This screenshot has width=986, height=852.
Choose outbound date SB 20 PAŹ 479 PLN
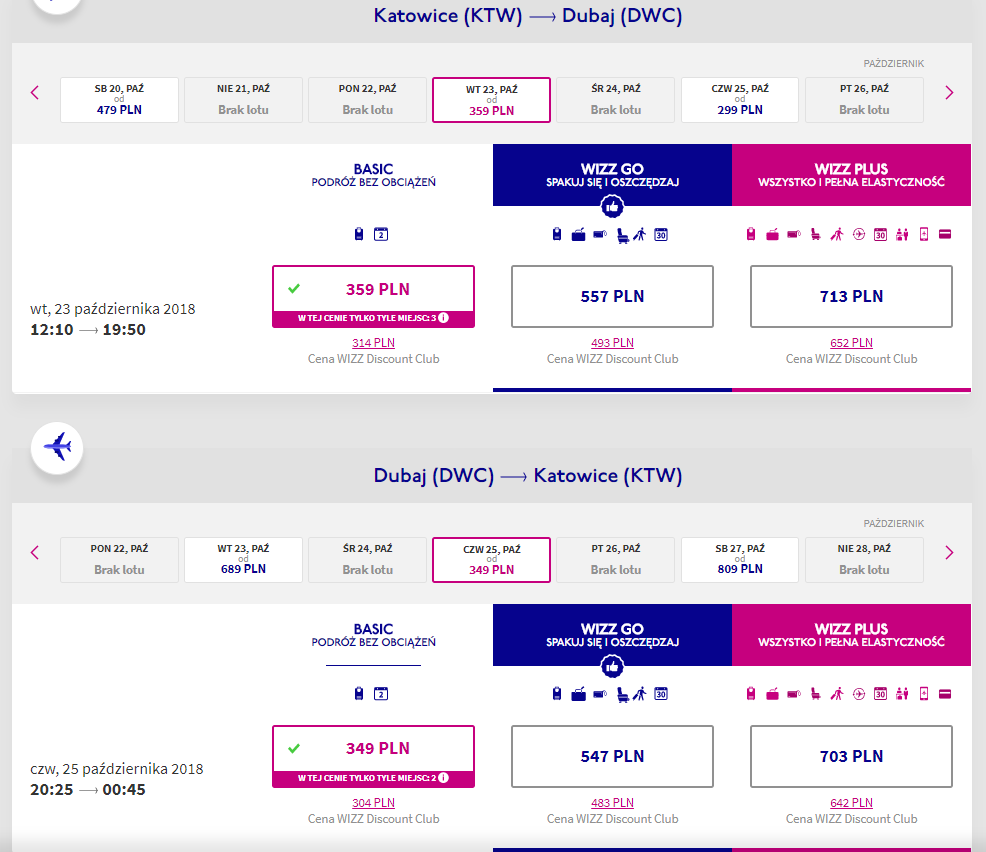pyautogui.click(x=119, y=100)
